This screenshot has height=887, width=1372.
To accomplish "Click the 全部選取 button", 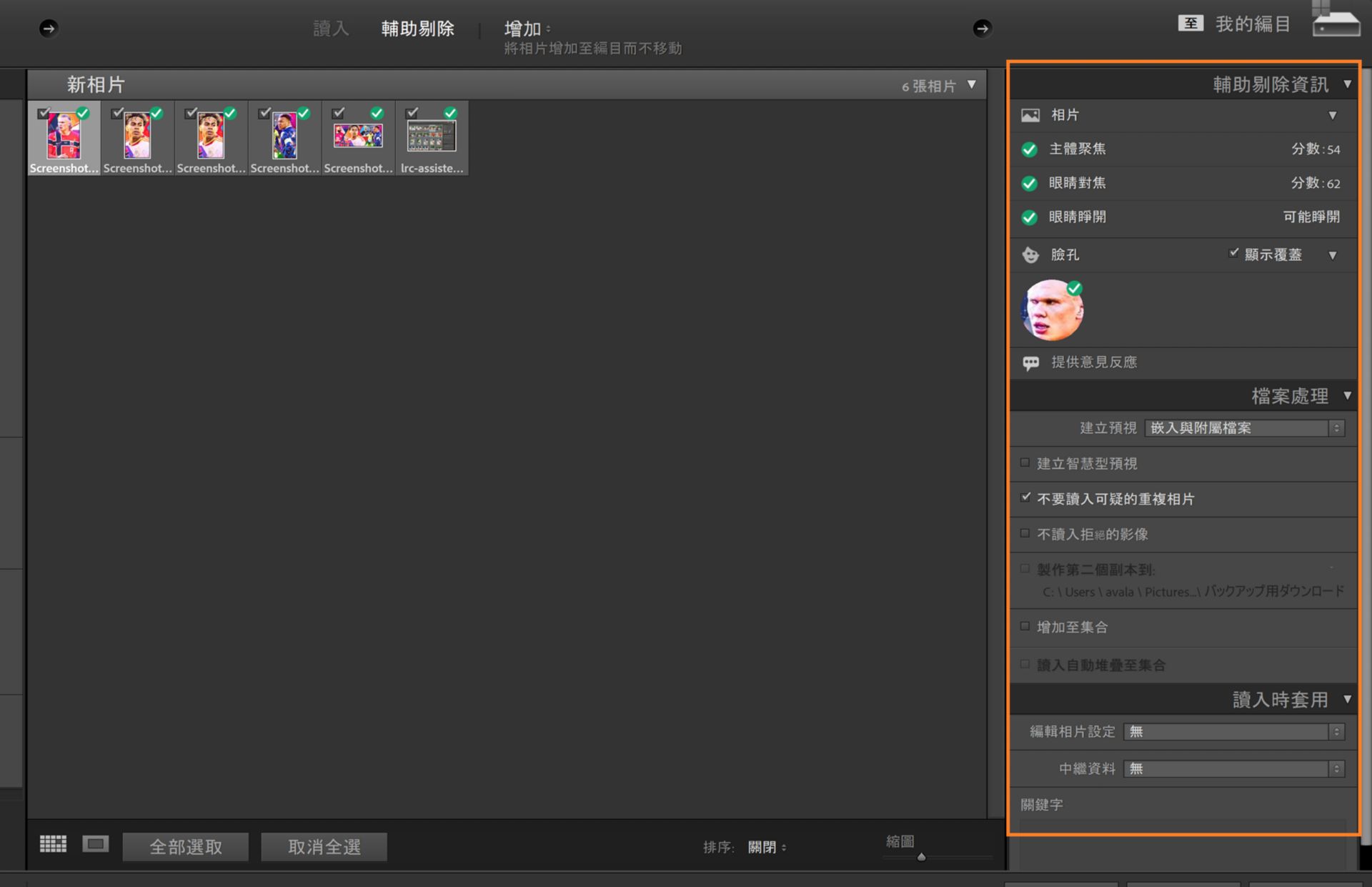I will click(186, 847).
